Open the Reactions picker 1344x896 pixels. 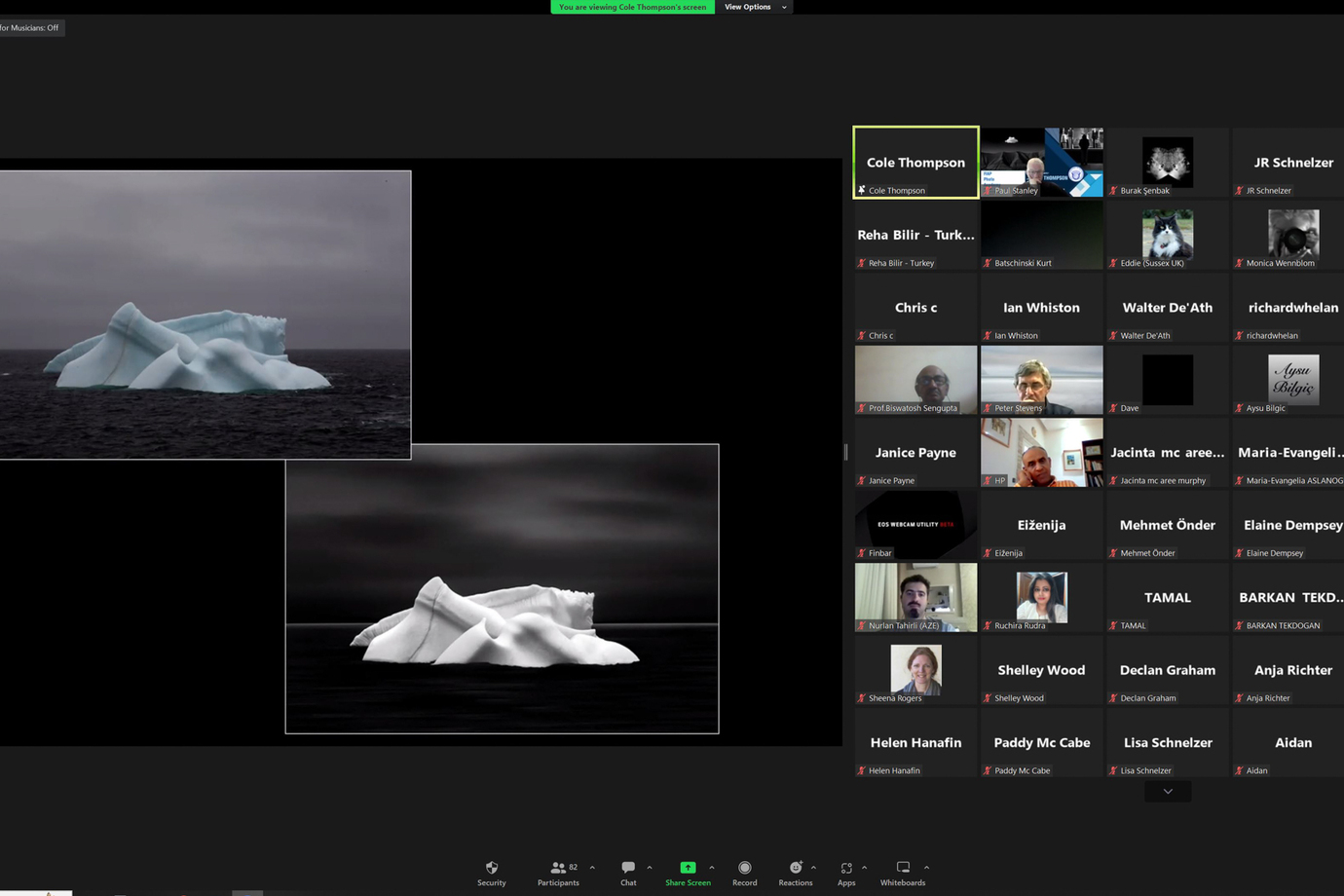[795, 873]
